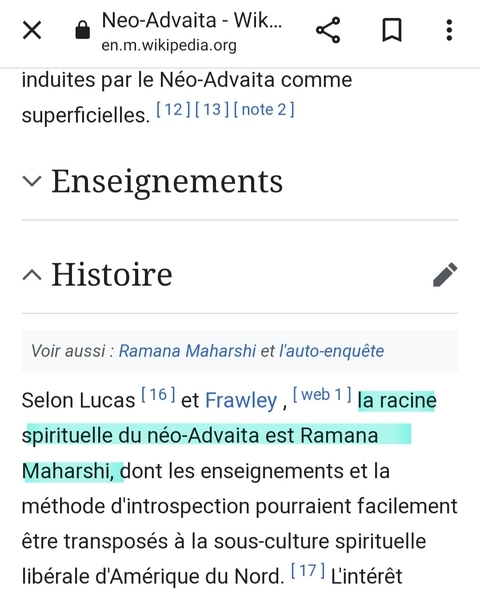The image size is (480, 600).
Task: Tap the en.m.wikipedia.org address text
Action: point(169,46)
